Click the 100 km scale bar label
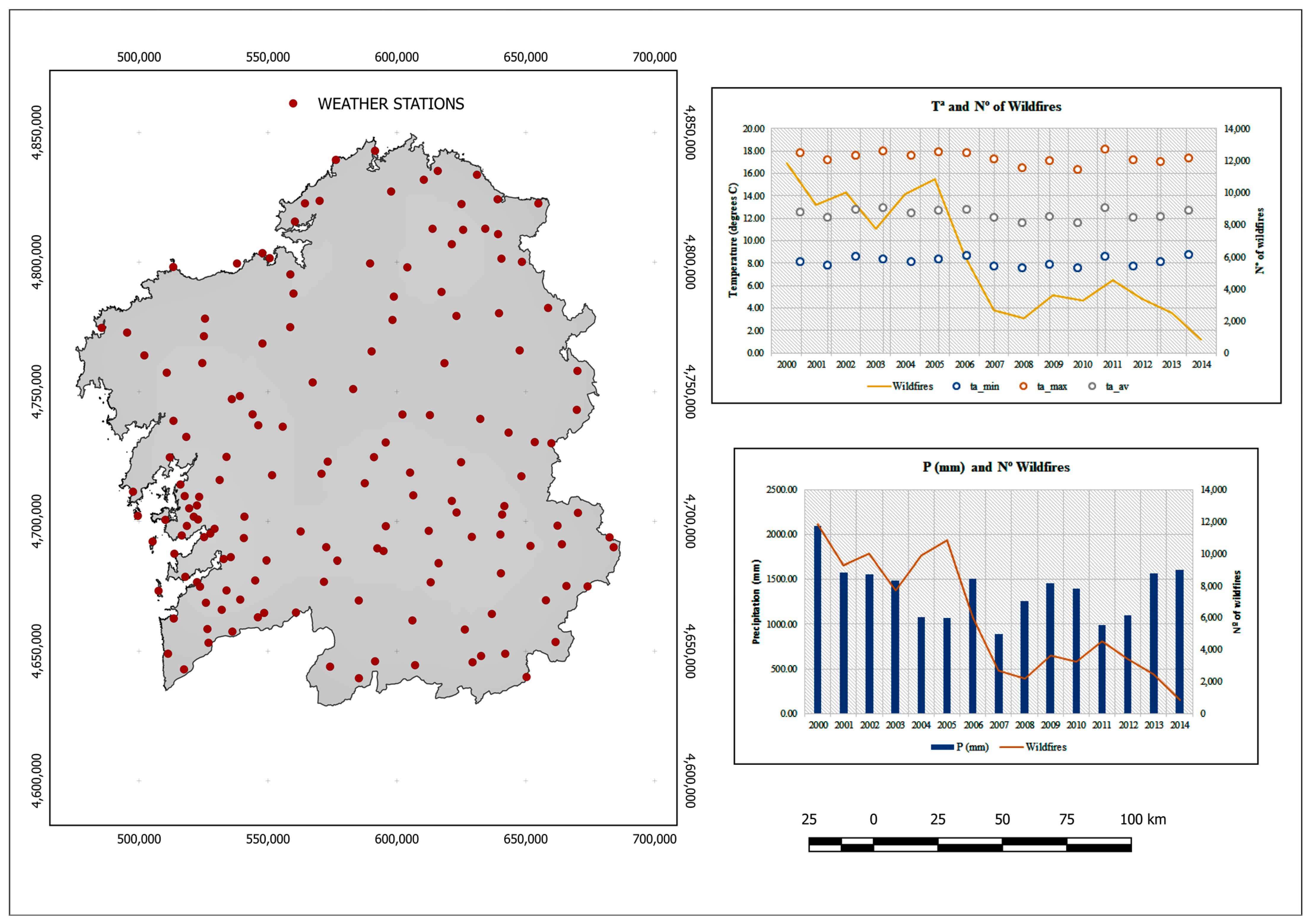This screenshot has width=1309, height=924. [1143, 820]
